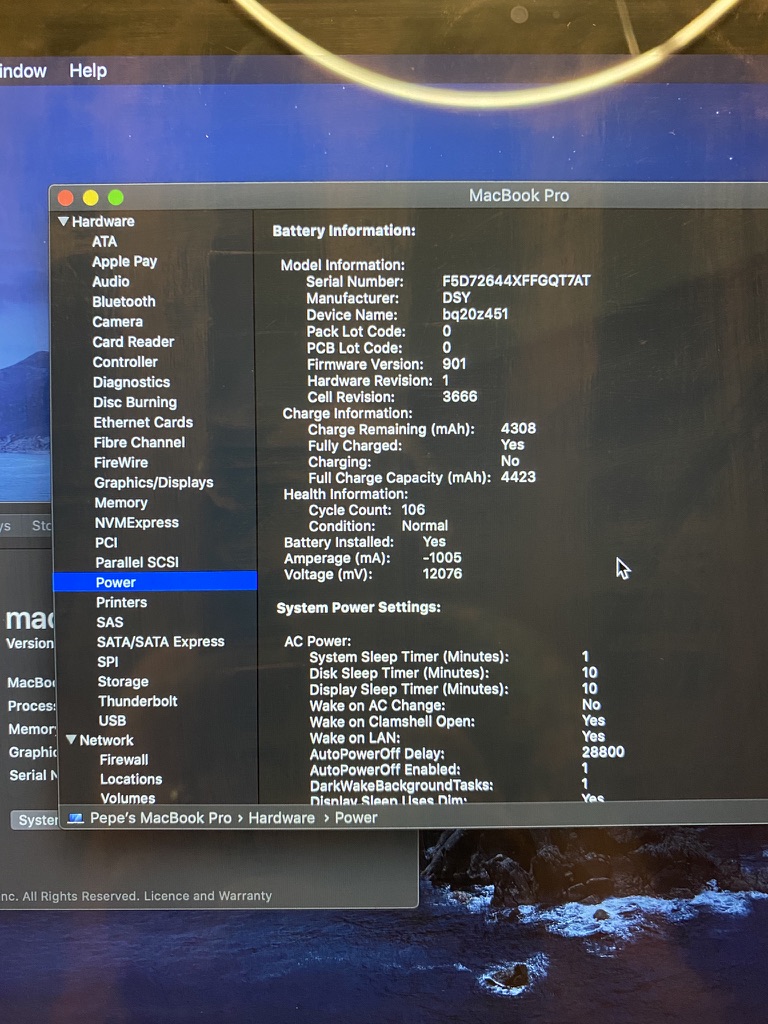
Task: Select Camera in the sidebar
Action: pyautogui.click(x=118, y=322)
